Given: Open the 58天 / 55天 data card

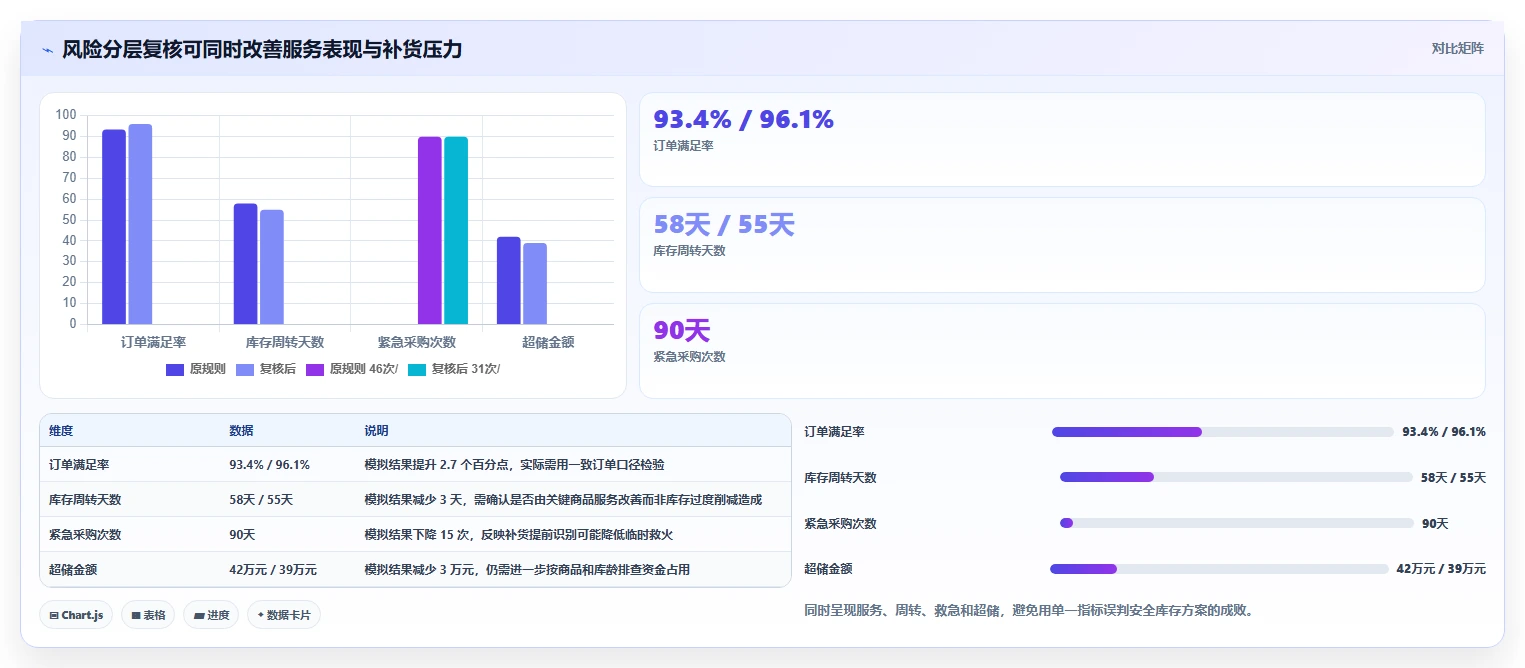Looking at the screenshot, I should coord(1062,245).
